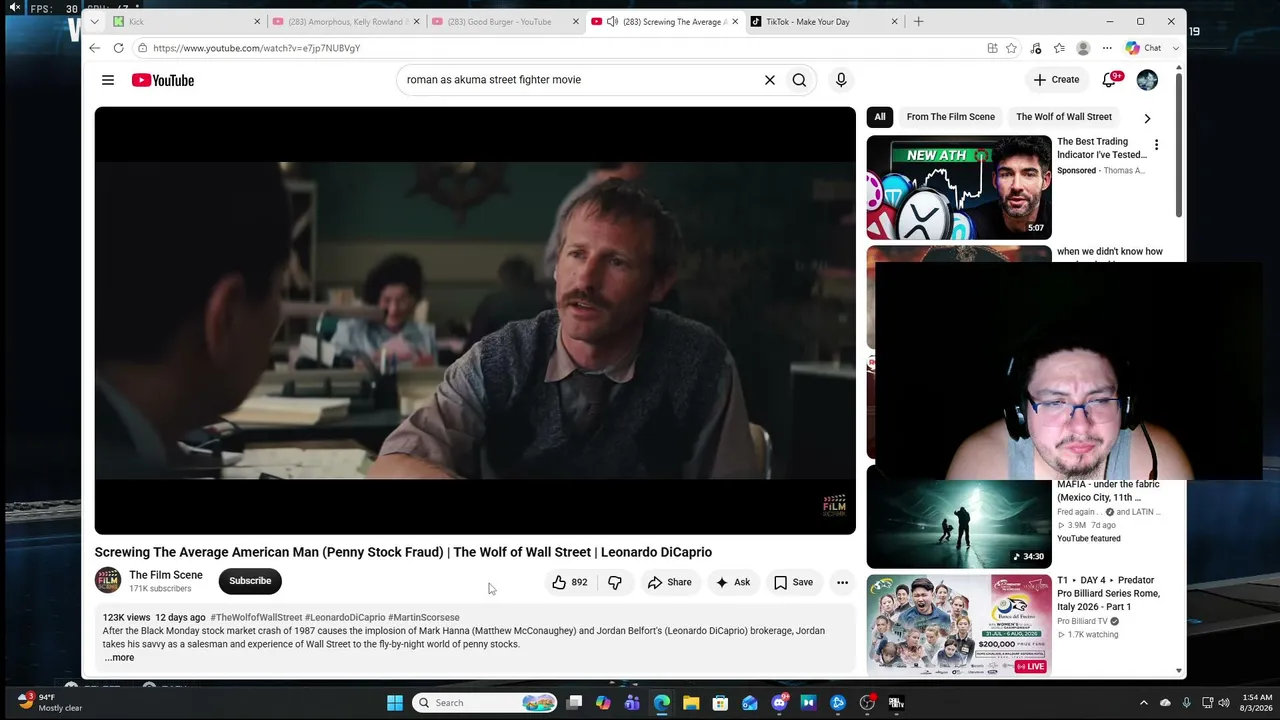Open Discord from the taskbar

coord(779,703)
